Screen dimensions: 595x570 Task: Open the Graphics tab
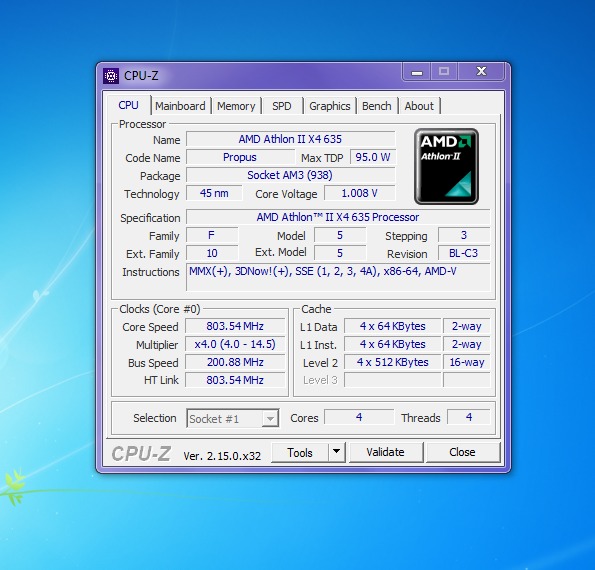(329, 106)
